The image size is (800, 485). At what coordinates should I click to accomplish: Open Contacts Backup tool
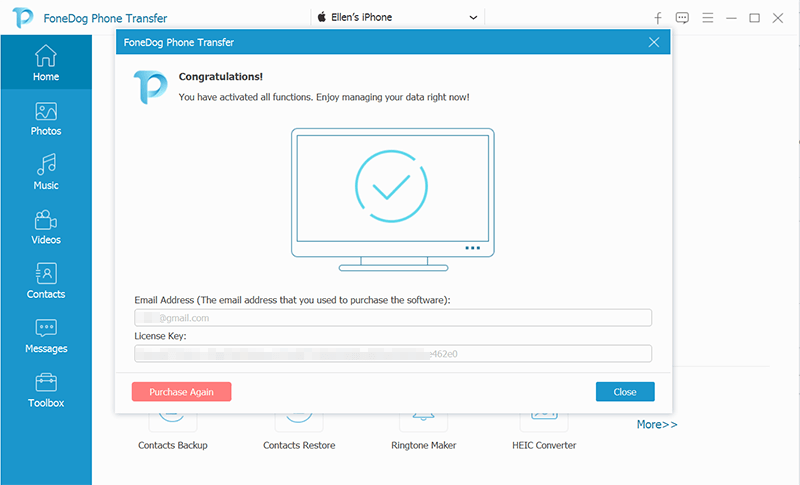click(172, 431)
